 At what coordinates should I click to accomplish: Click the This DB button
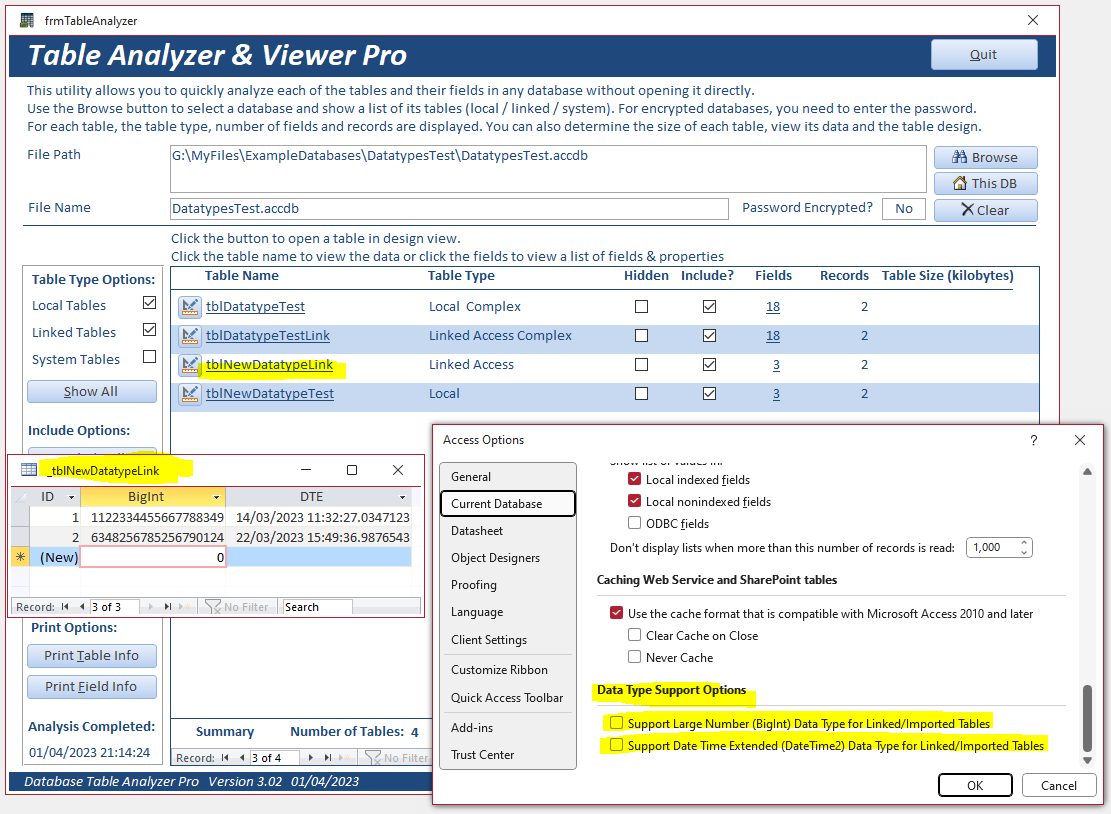pyautogui.click(x=985, y=183)
